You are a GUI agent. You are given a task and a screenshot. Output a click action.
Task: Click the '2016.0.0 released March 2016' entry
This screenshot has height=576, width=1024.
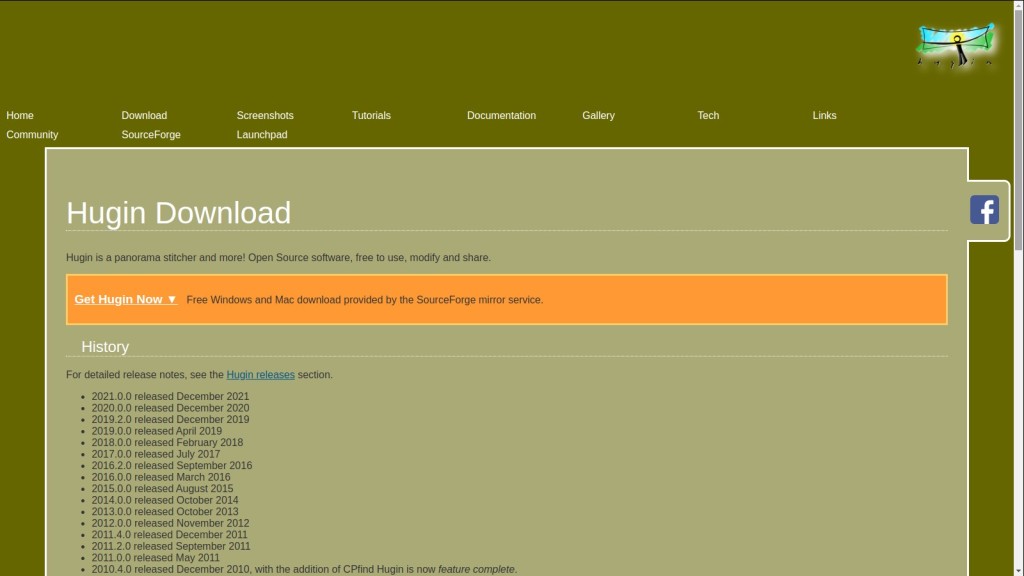161,477
